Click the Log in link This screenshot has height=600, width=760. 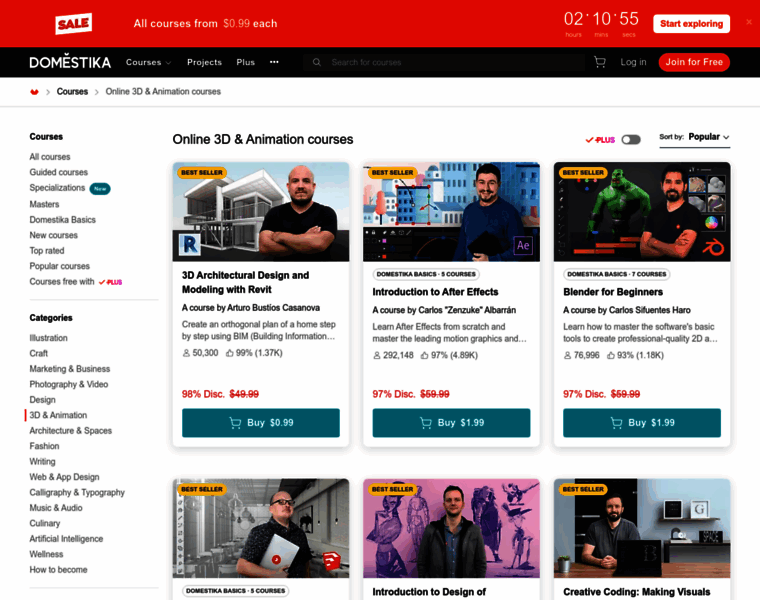click(633, 62)
